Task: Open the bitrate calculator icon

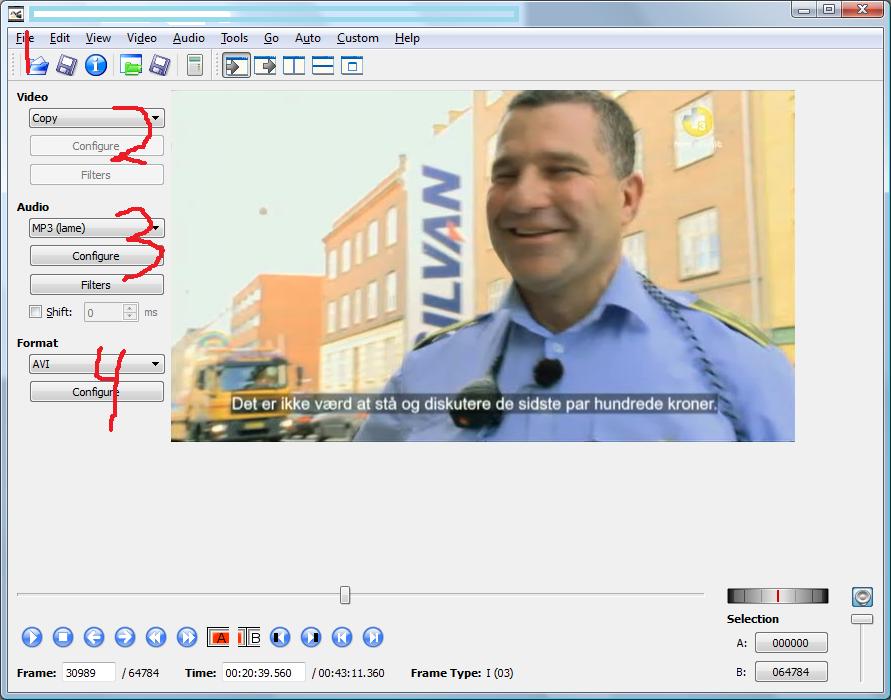Action: [x=195, y=65]
